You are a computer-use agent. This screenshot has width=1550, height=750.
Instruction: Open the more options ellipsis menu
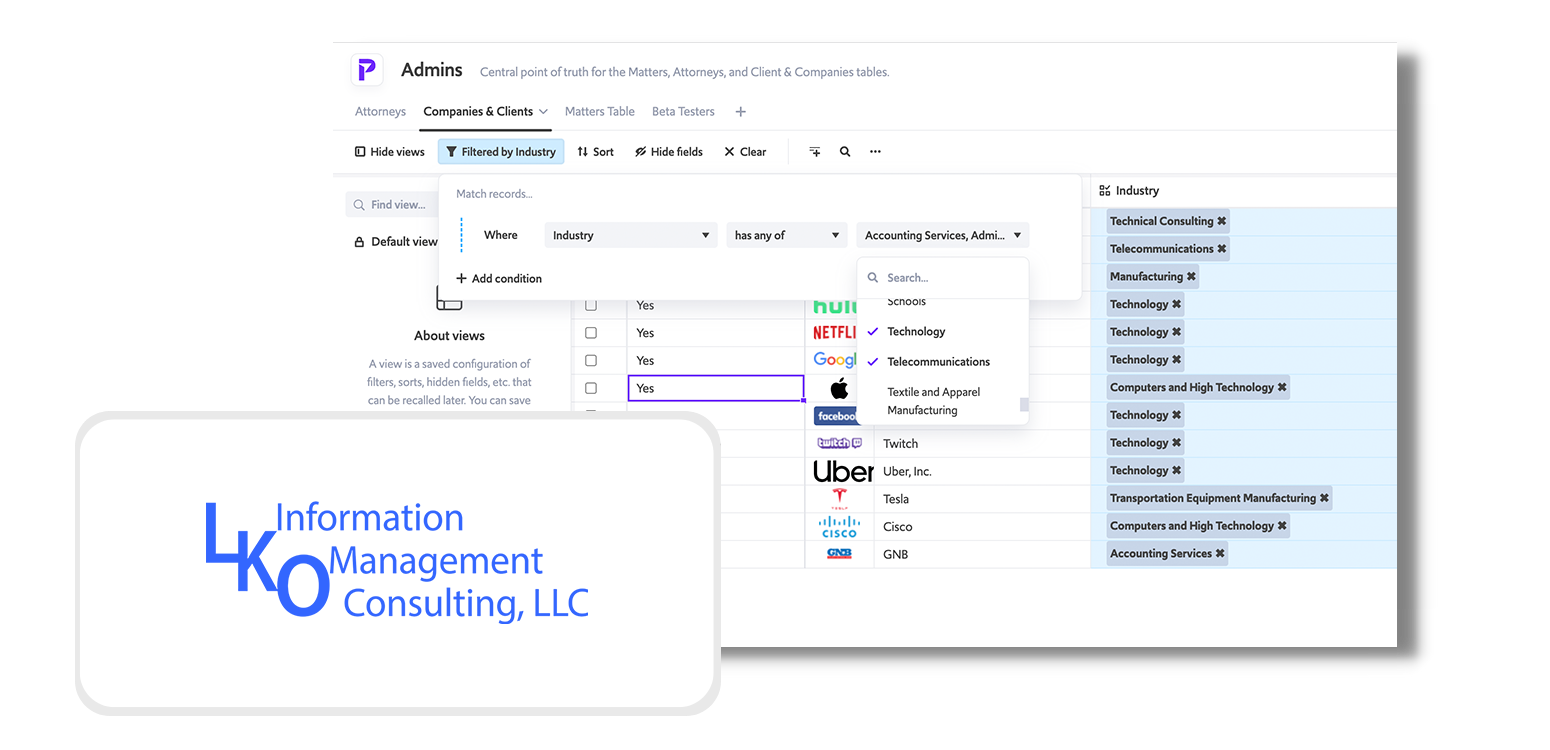tap(875, 152)
